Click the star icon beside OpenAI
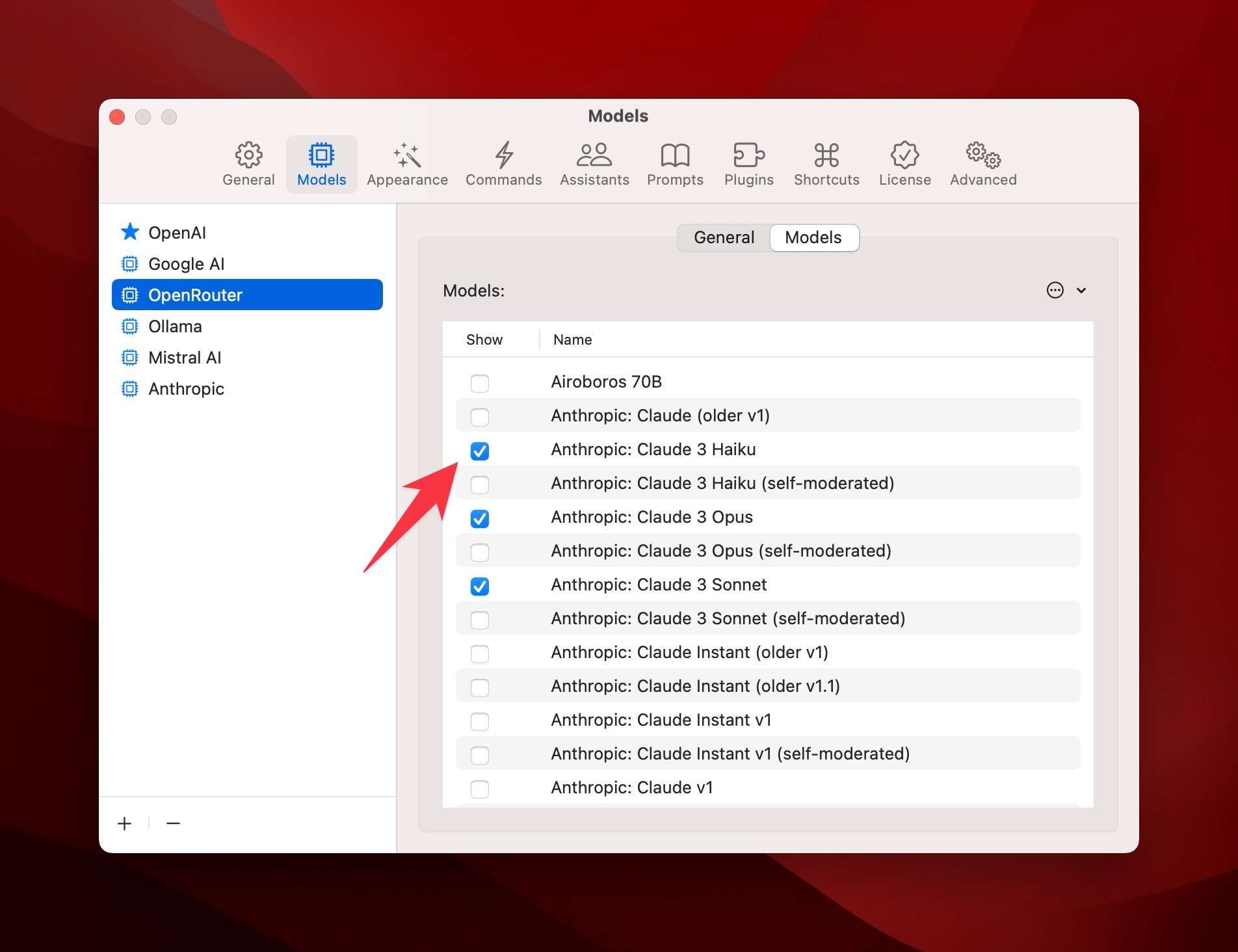 (130, 232)
